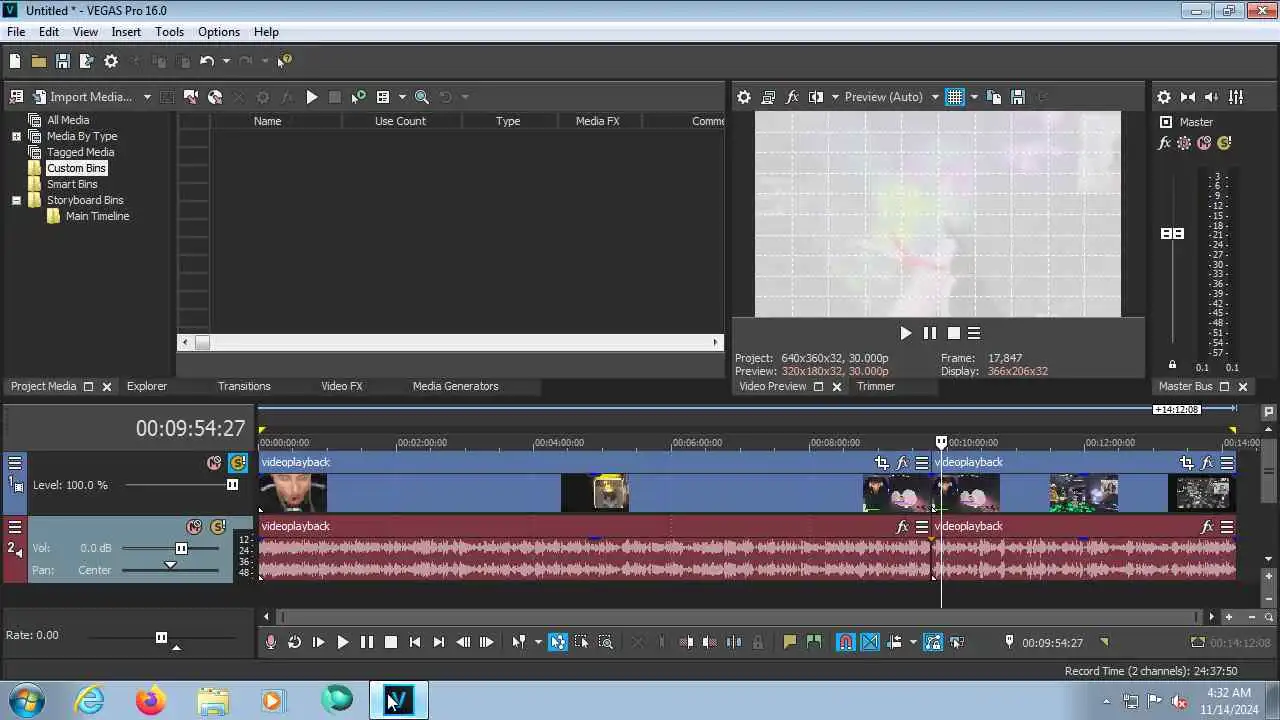Open the Insert menu
This screenshot has width=1280, height=720.
(126, 32)
